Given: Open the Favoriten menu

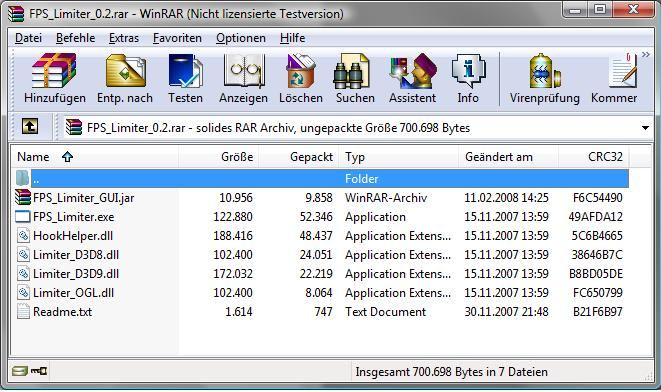Looking at the screenshot, I should [x=177, y=38].
